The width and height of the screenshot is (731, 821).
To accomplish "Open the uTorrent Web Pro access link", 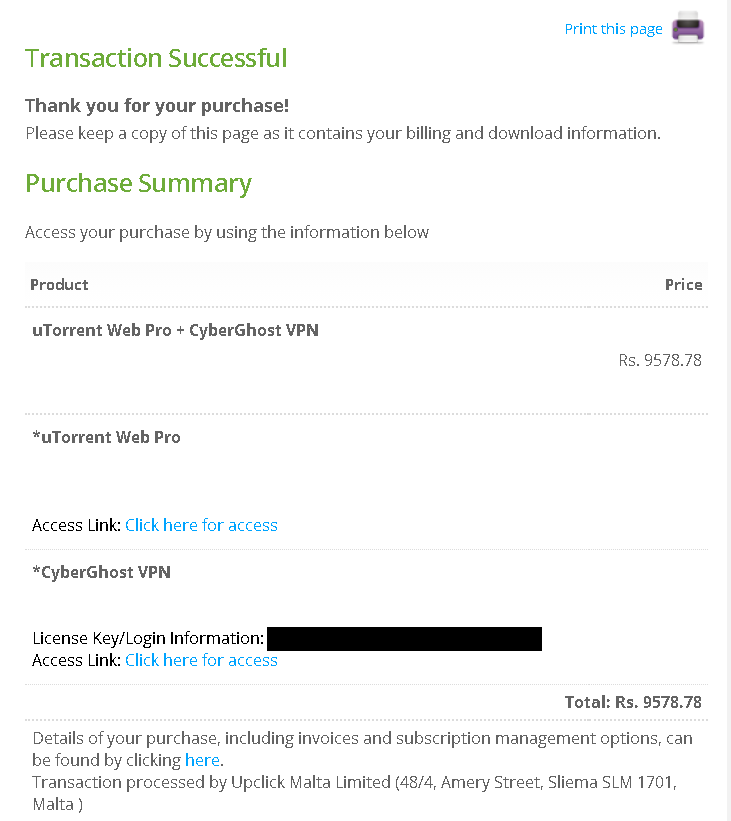I will pyautogui.click(x=201, y=525).
